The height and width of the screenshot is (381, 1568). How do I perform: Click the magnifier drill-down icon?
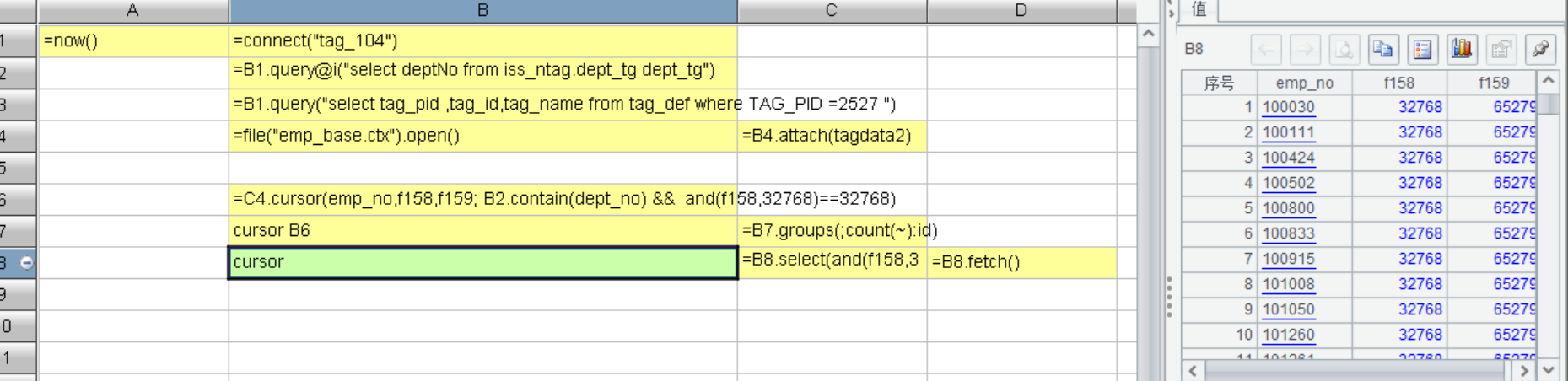tap(1344, 50)
